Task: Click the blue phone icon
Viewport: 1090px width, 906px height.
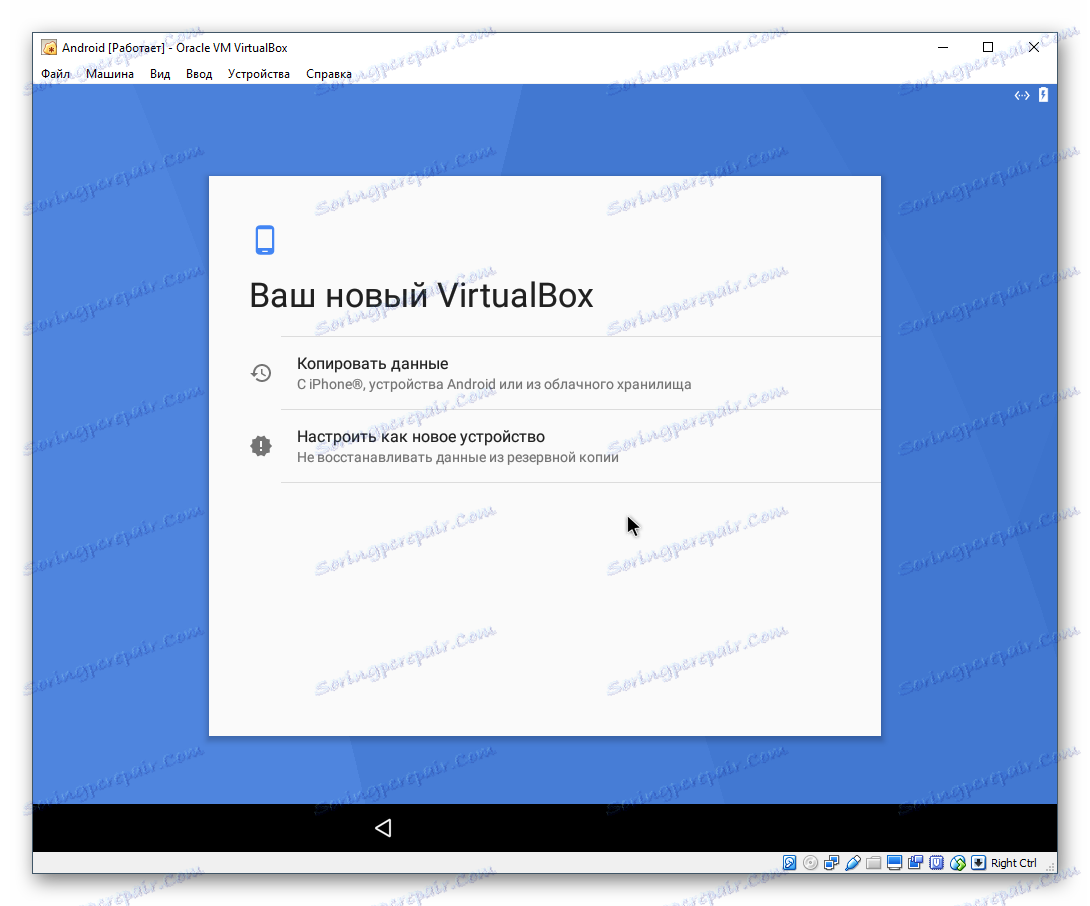Action: click(x=265, y=240)
